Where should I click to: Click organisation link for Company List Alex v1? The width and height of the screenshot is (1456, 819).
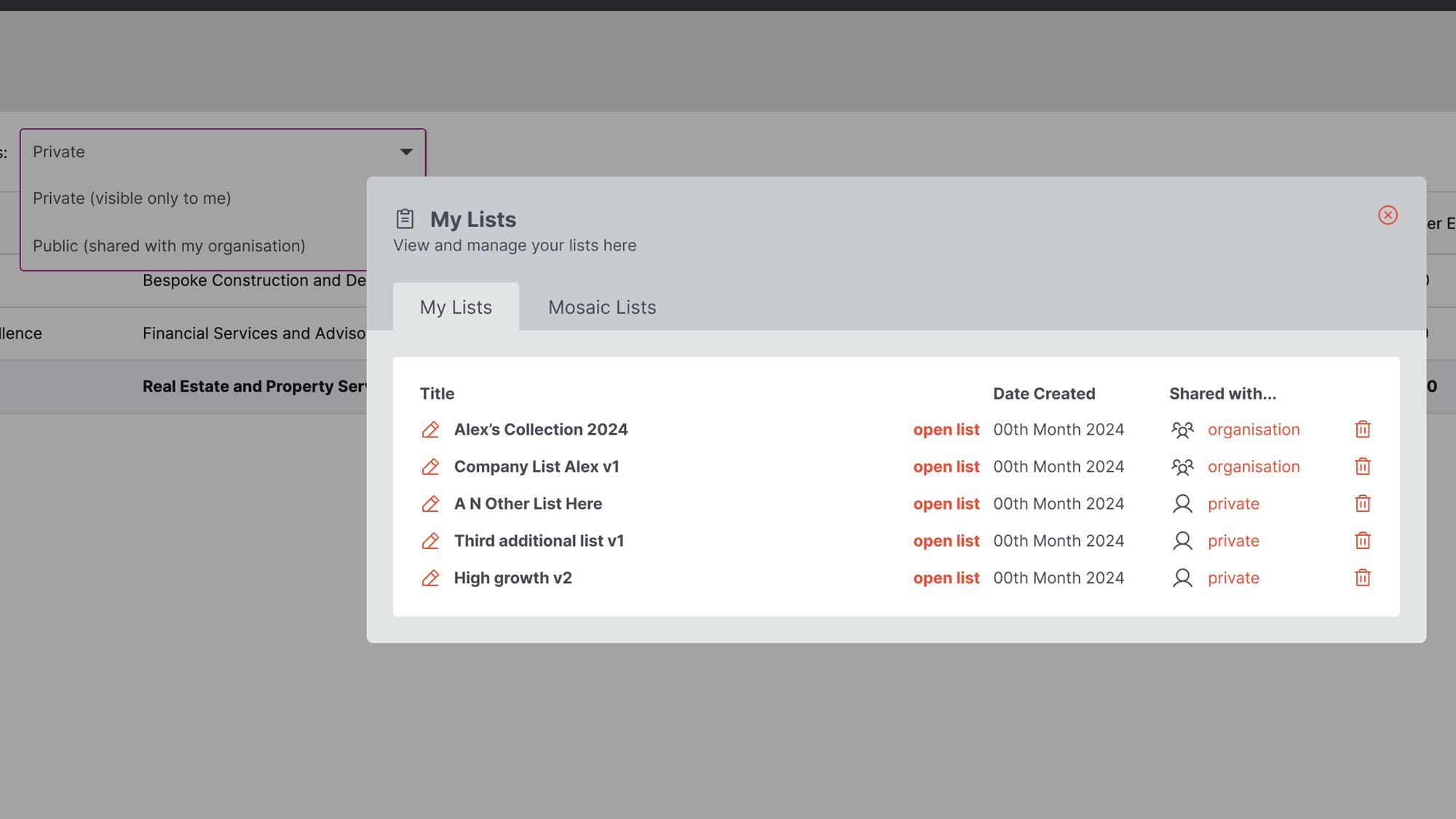pyautogui.click(x=1254, y=467)
